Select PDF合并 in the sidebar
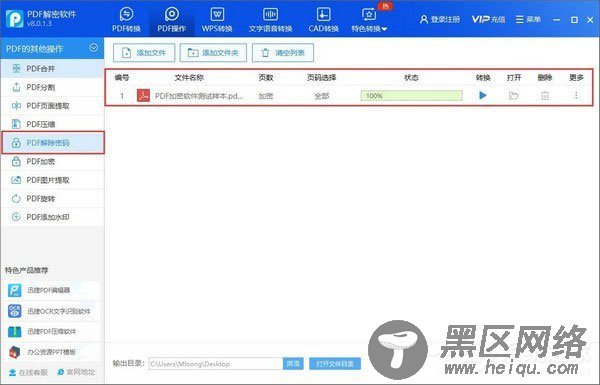 tap(52, 69)
